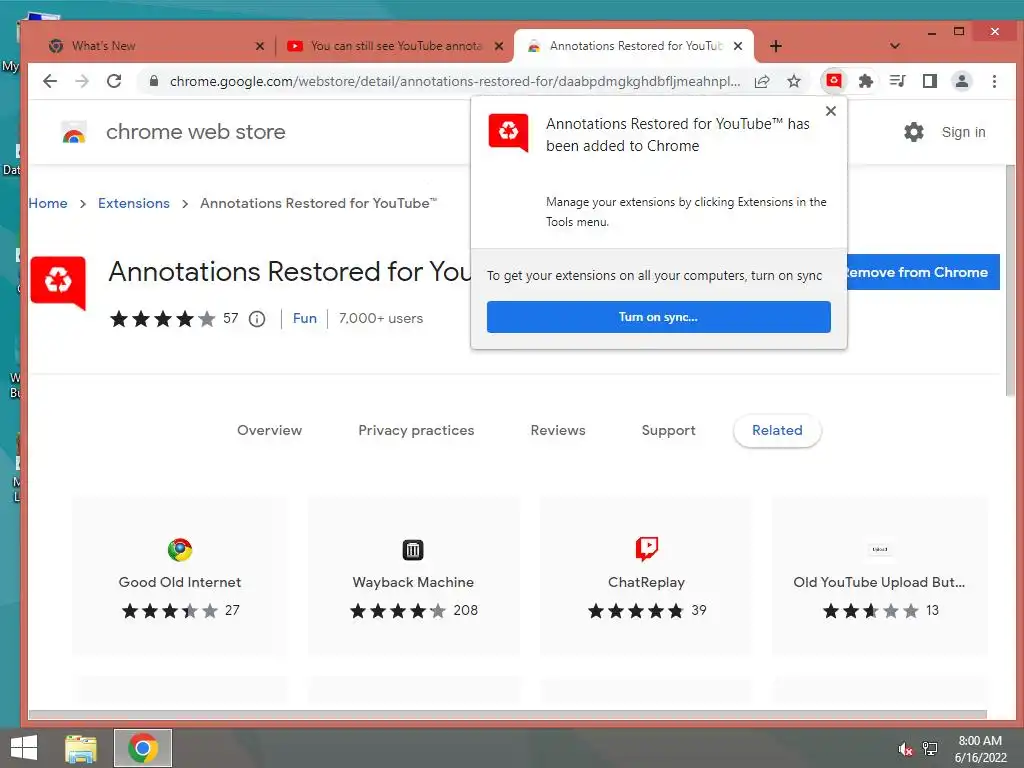The image size is (1024, 768).
Task: Click the Sign in link
Action: tap(963, 132)
